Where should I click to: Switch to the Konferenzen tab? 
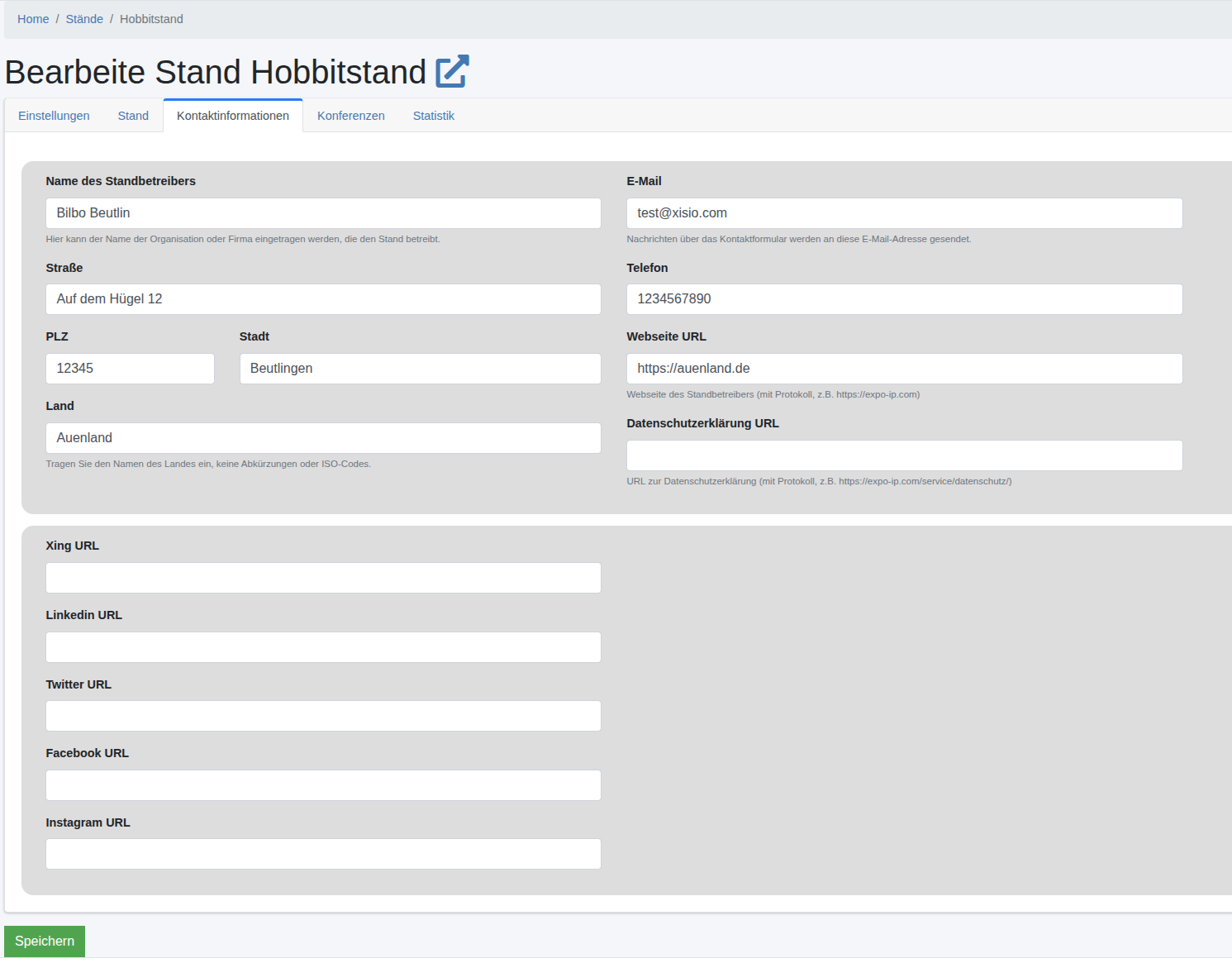(350, 116)
